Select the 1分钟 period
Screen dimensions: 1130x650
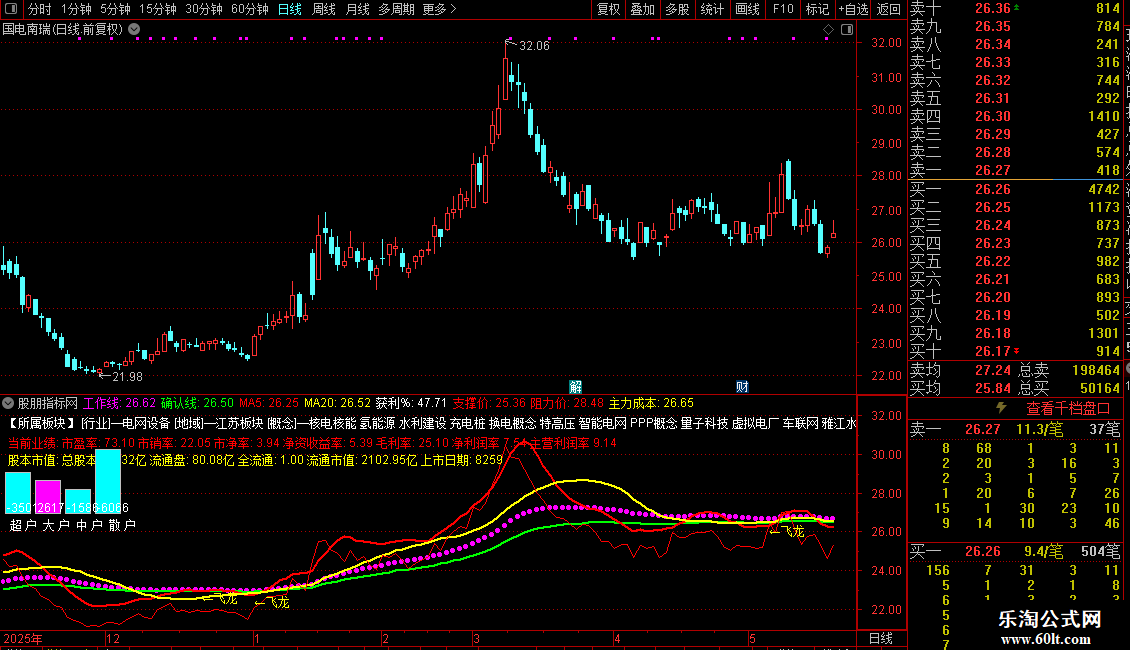76,9
